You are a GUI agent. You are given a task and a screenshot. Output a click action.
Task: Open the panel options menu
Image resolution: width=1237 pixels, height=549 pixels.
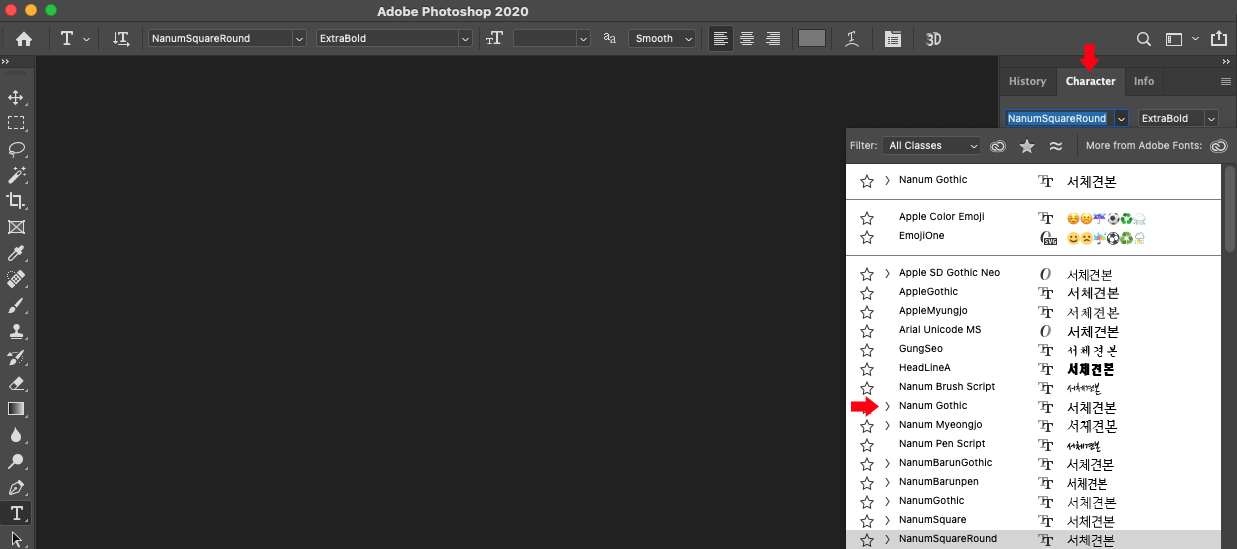pyautogui.click(x=1225, y=81)
